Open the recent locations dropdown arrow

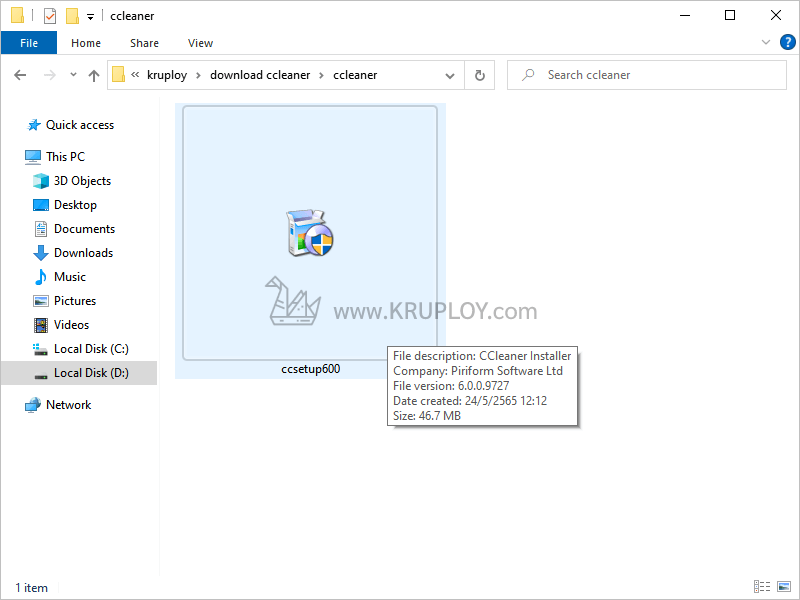coord(73,75)
